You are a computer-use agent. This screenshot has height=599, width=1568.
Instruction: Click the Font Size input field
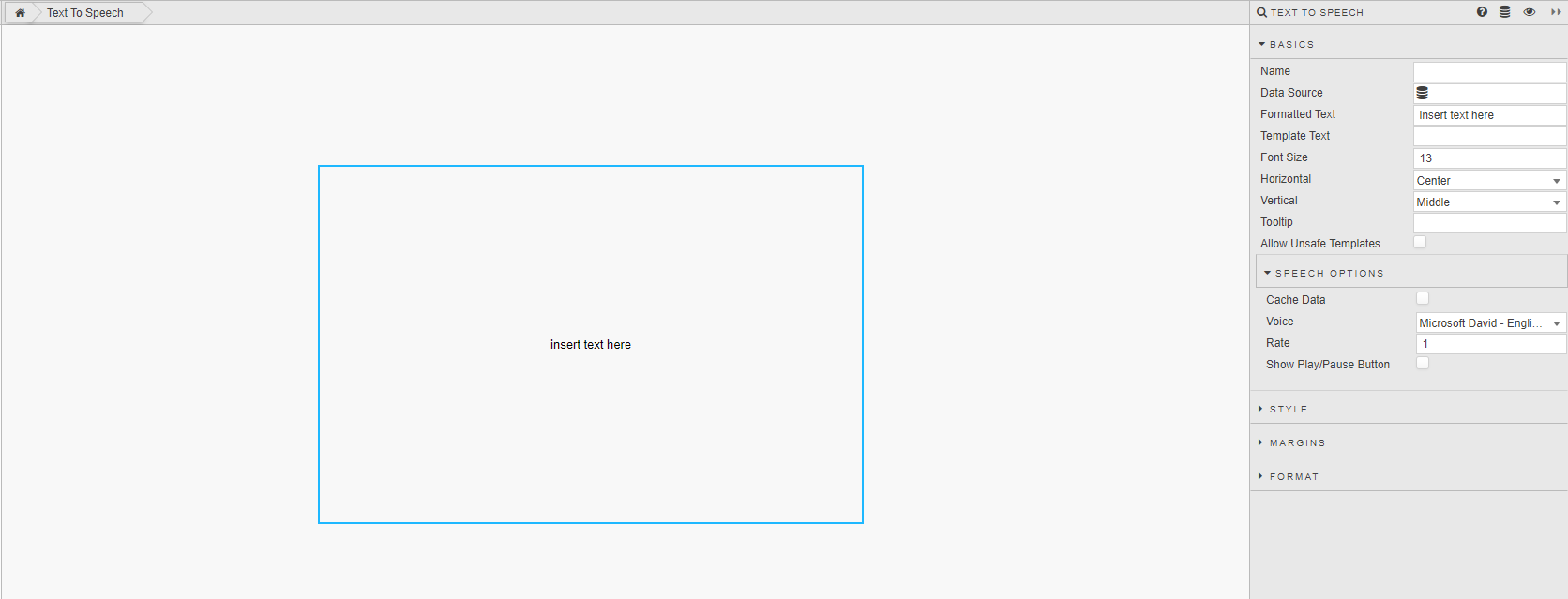point(1489,157)
